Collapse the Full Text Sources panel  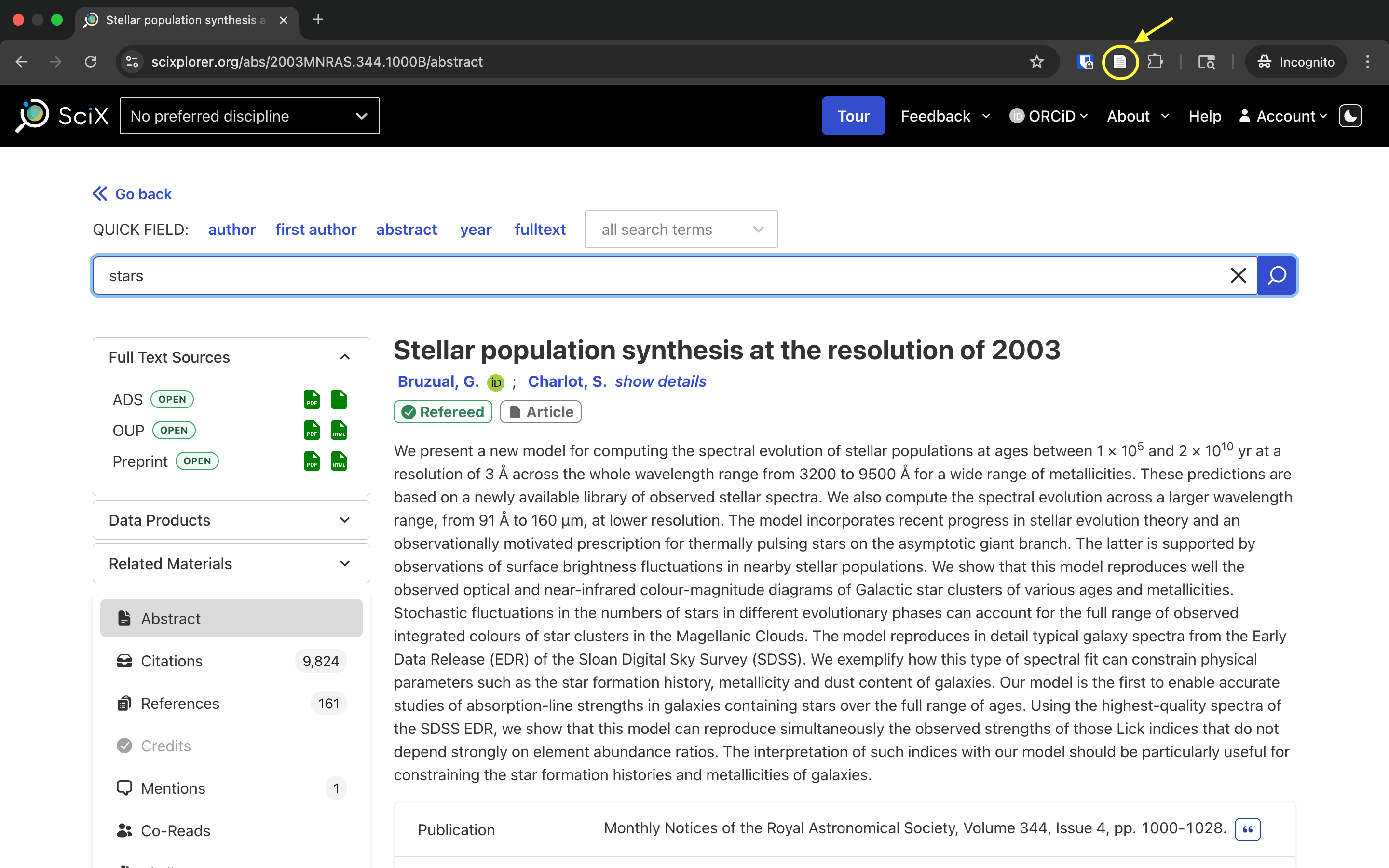[x=231, y=357]
